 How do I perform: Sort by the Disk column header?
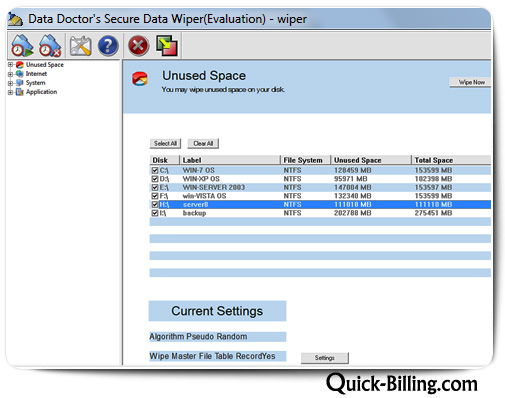click(164, 160)
